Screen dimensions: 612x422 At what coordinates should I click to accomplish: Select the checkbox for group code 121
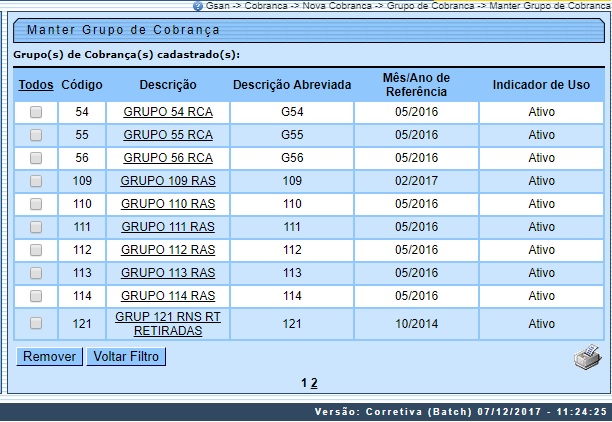pyautogui.click(x=36, y=323)
